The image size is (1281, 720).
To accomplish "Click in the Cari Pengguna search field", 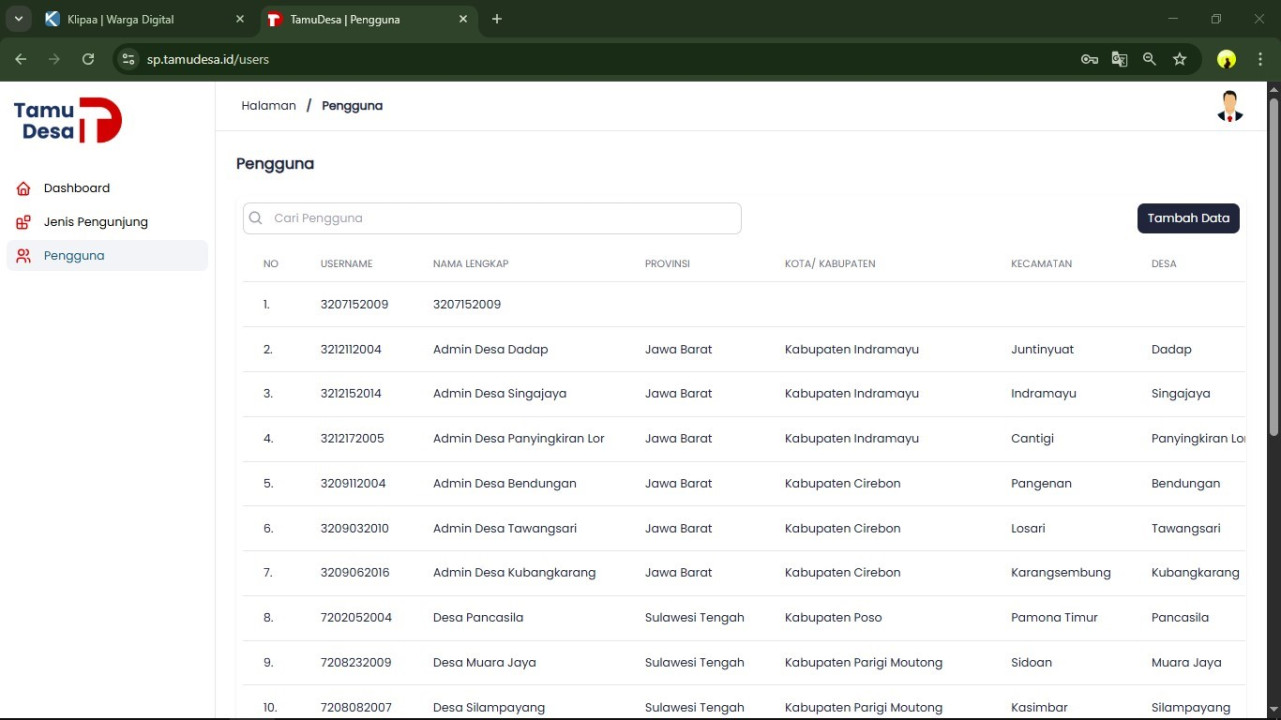I will [500, 218].
